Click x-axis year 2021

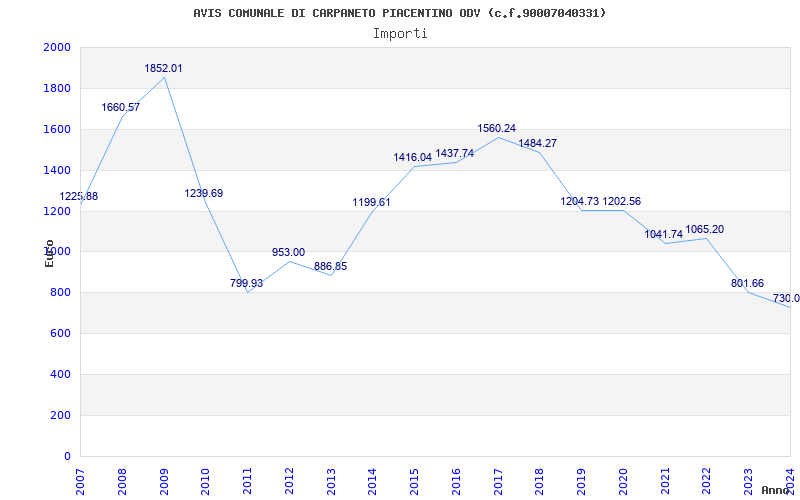click(665, 481)
